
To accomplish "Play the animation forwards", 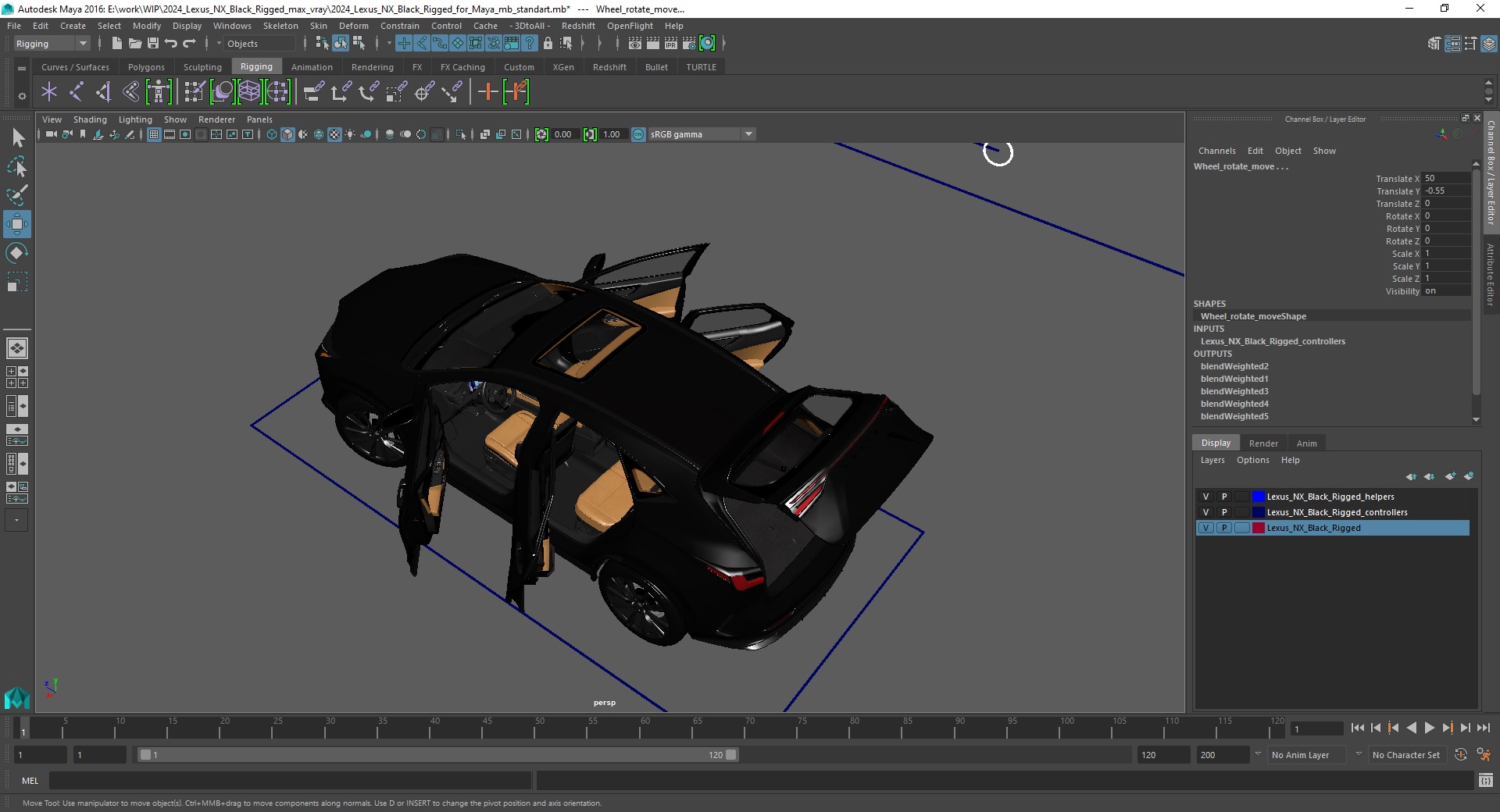I will (x=1429, y=728).
